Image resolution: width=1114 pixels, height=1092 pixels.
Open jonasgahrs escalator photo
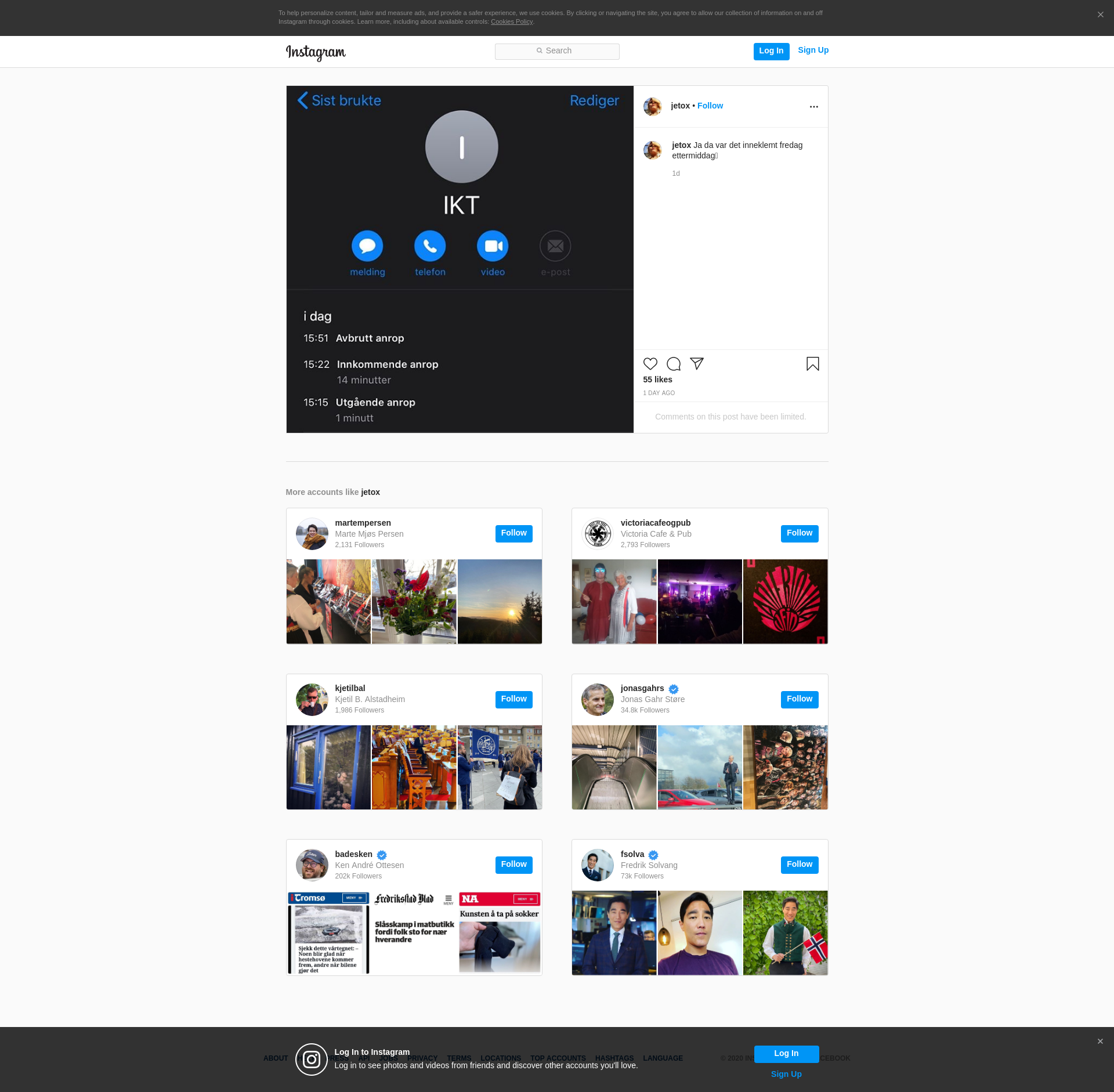[614, 767]
